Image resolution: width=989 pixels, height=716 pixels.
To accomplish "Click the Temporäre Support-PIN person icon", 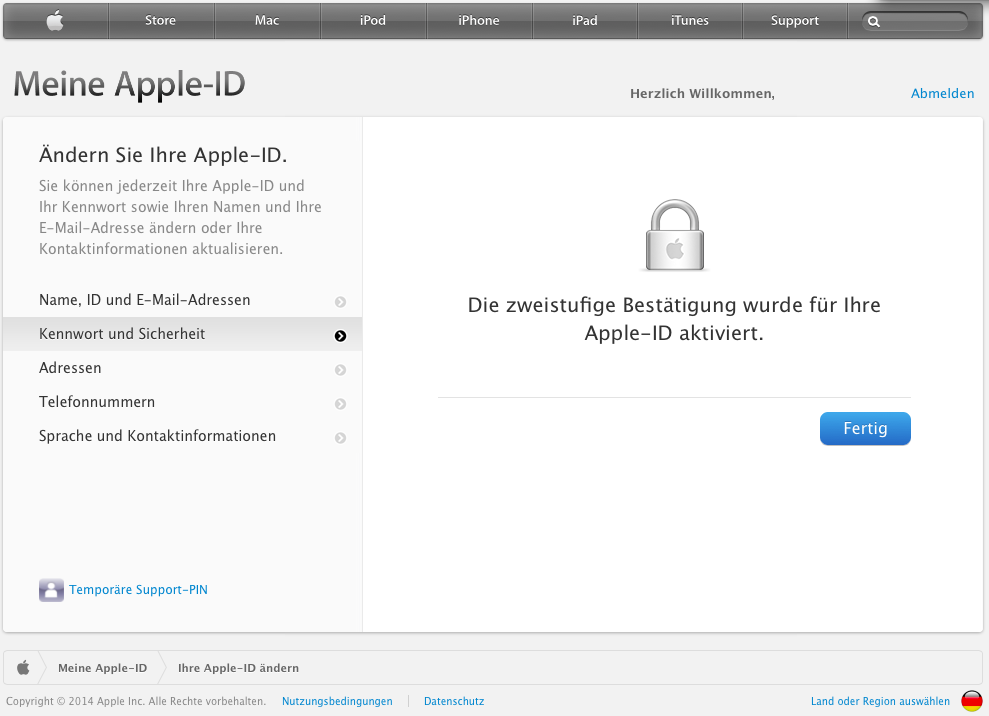I will click(x=51, y=590).
